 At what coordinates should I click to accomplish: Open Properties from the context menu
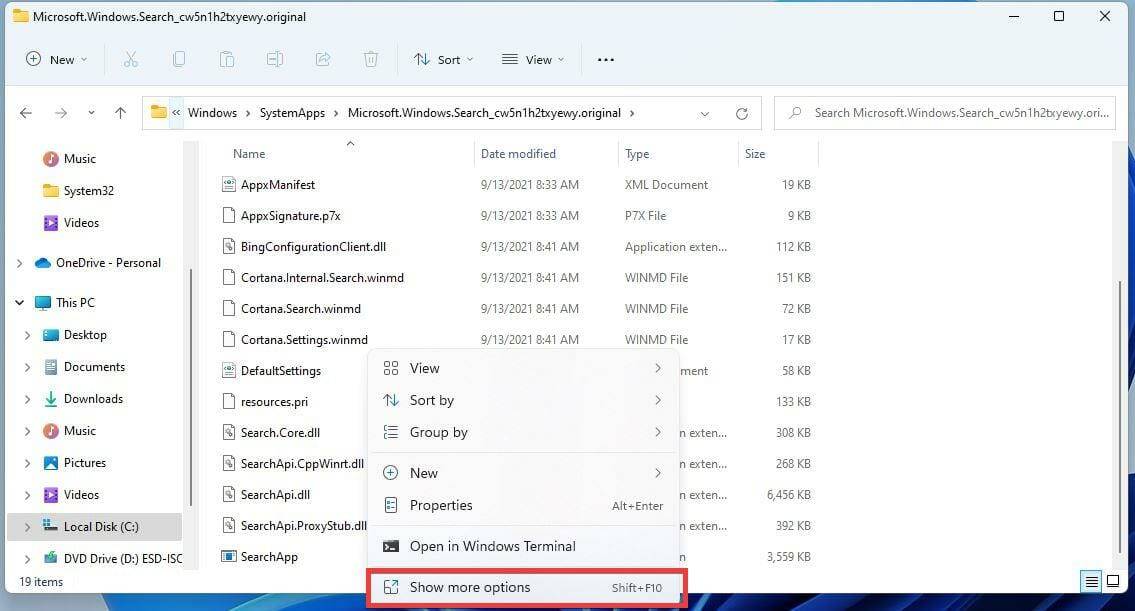coord(441,505)
